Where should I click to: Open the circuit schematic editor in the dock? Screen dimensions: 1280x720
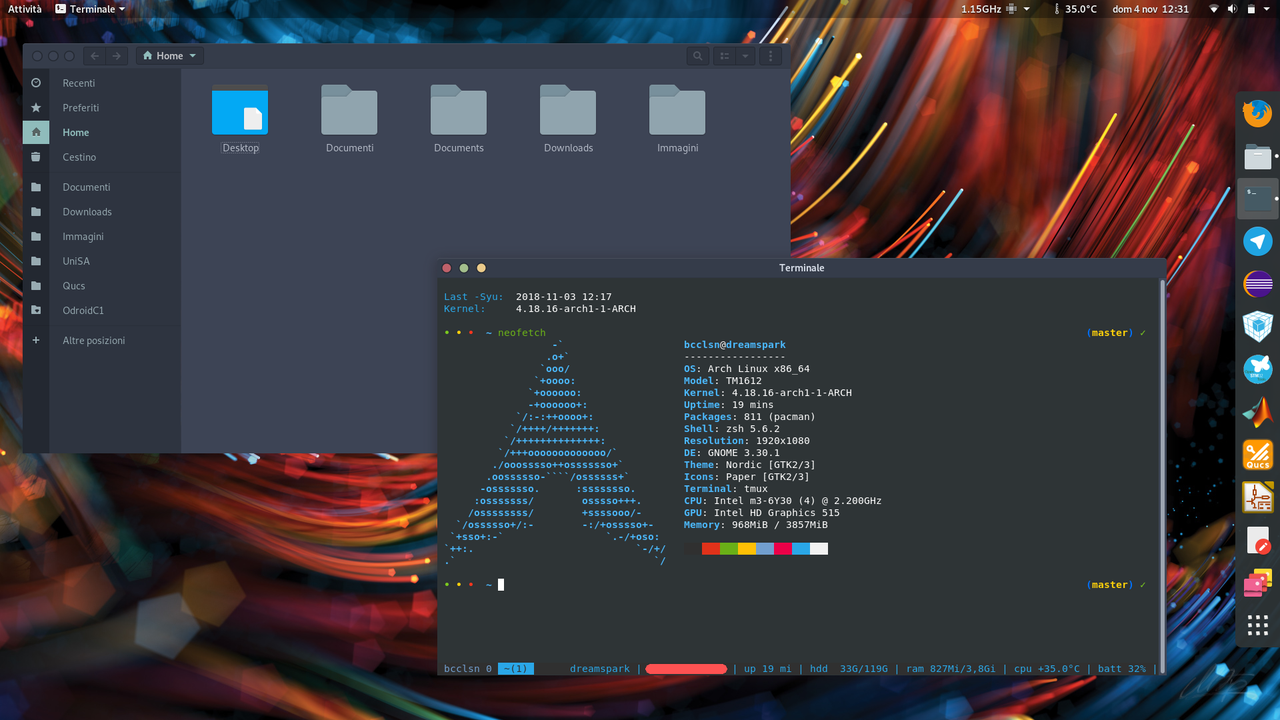[1257, 497]
